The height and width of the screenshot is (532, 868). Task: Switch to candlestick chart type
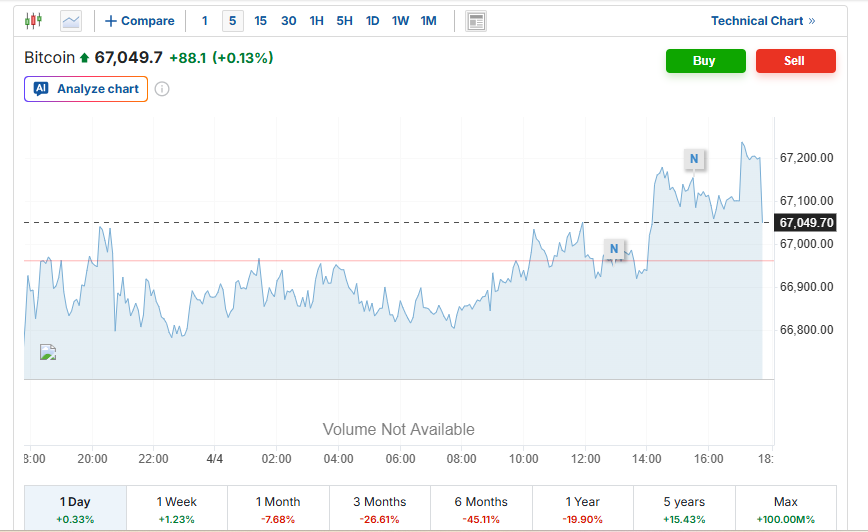(34, 20)
